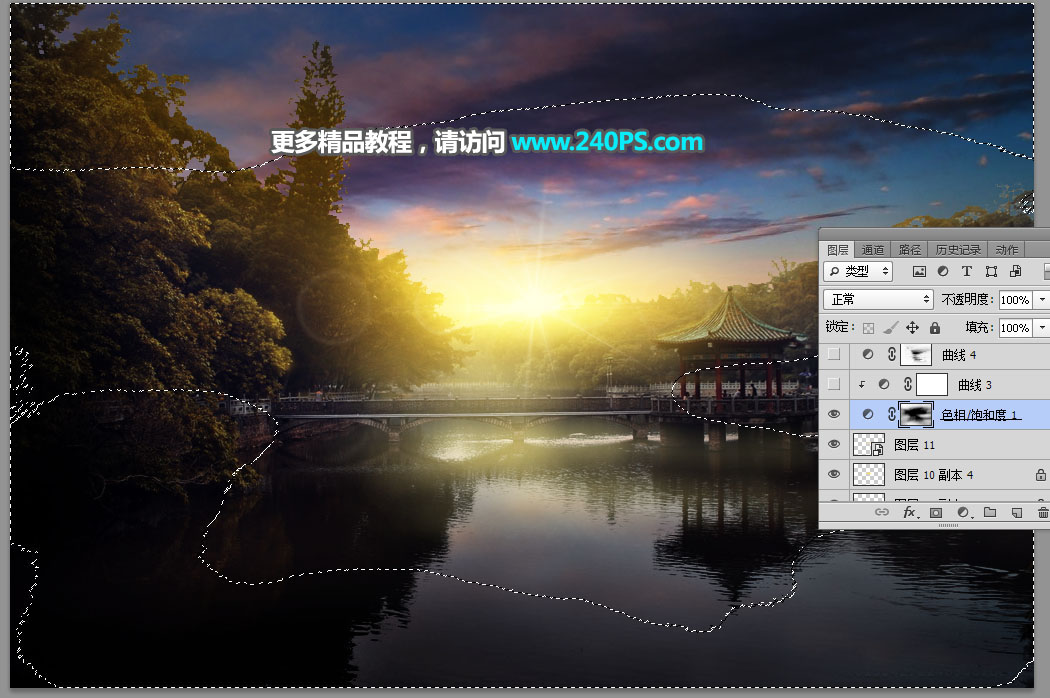Hide 图层 11 layer
1050x698 pixels.
point(834,444)
